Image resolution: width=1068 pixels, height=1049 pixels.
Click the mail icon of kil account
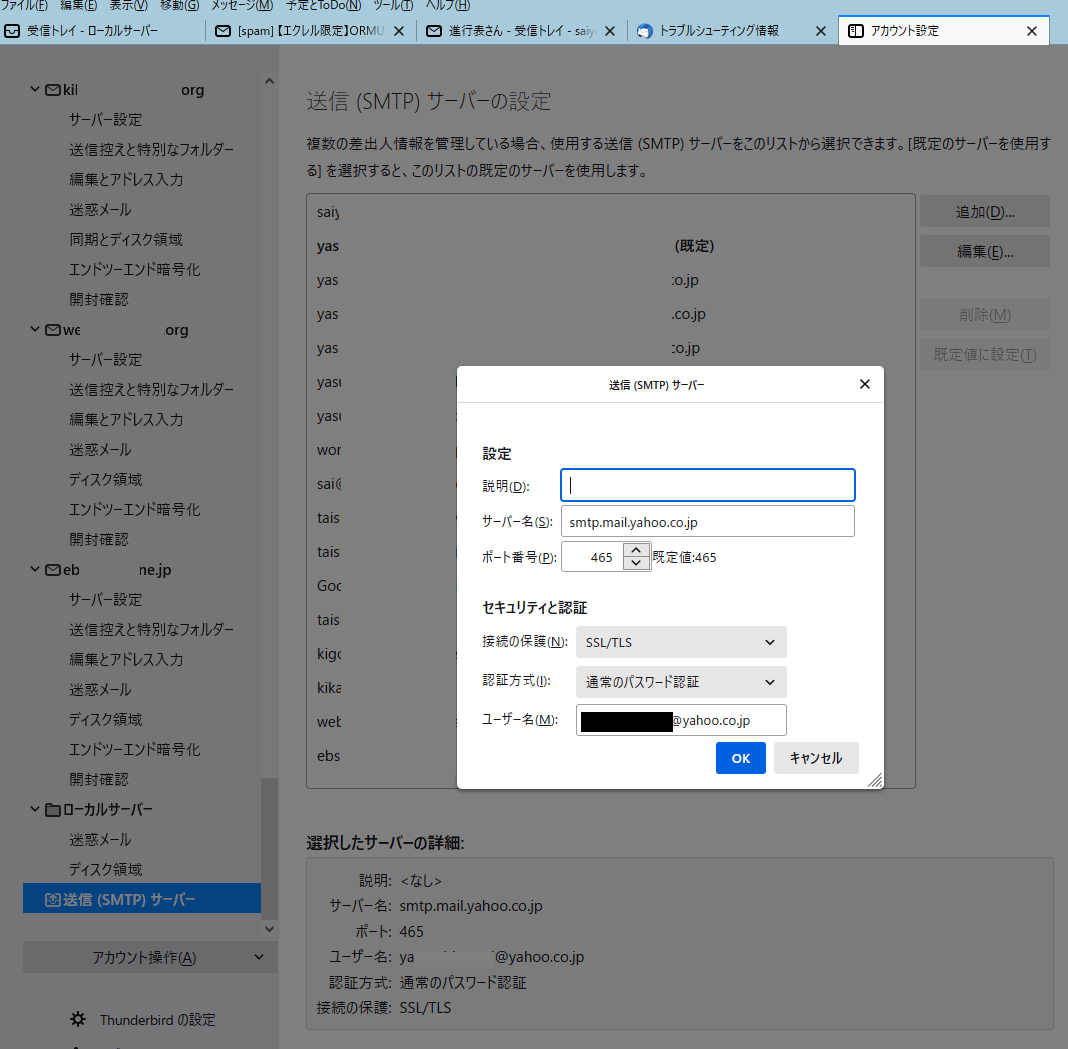tap(53, 90)
